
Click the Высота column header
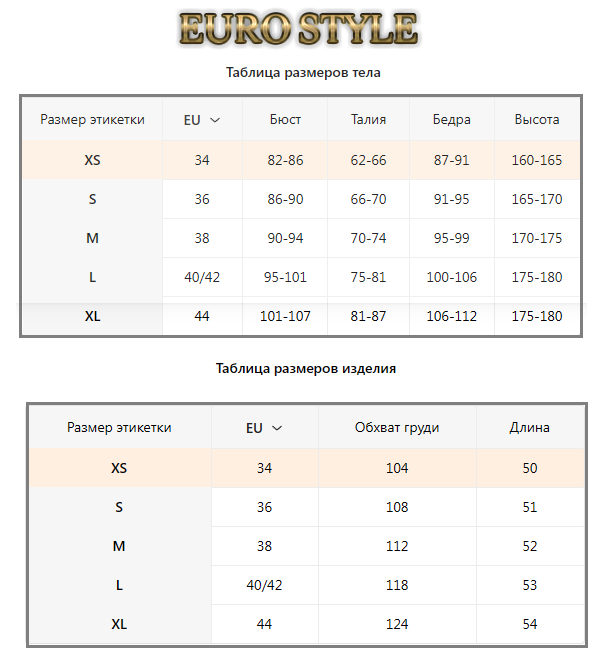(x=537, y=120)
